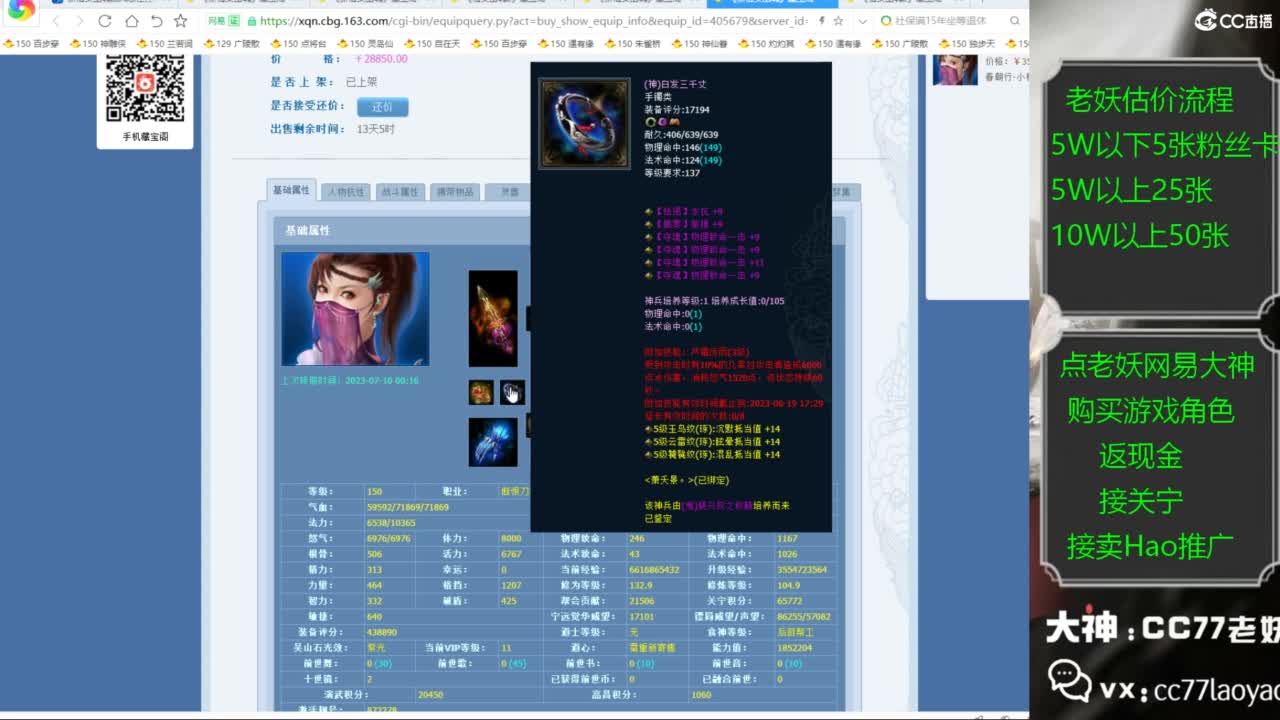Click the search magnifier icon in the search box
1280x720 pixels.
[1014, 20]
